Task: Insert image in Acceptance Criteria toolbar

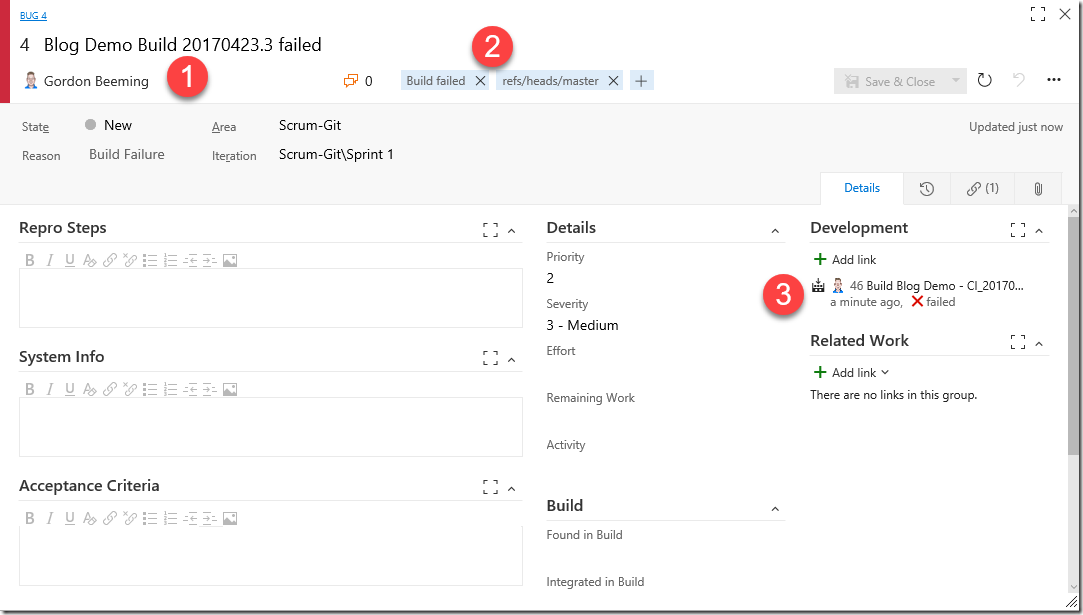Action: pos(230,518)
